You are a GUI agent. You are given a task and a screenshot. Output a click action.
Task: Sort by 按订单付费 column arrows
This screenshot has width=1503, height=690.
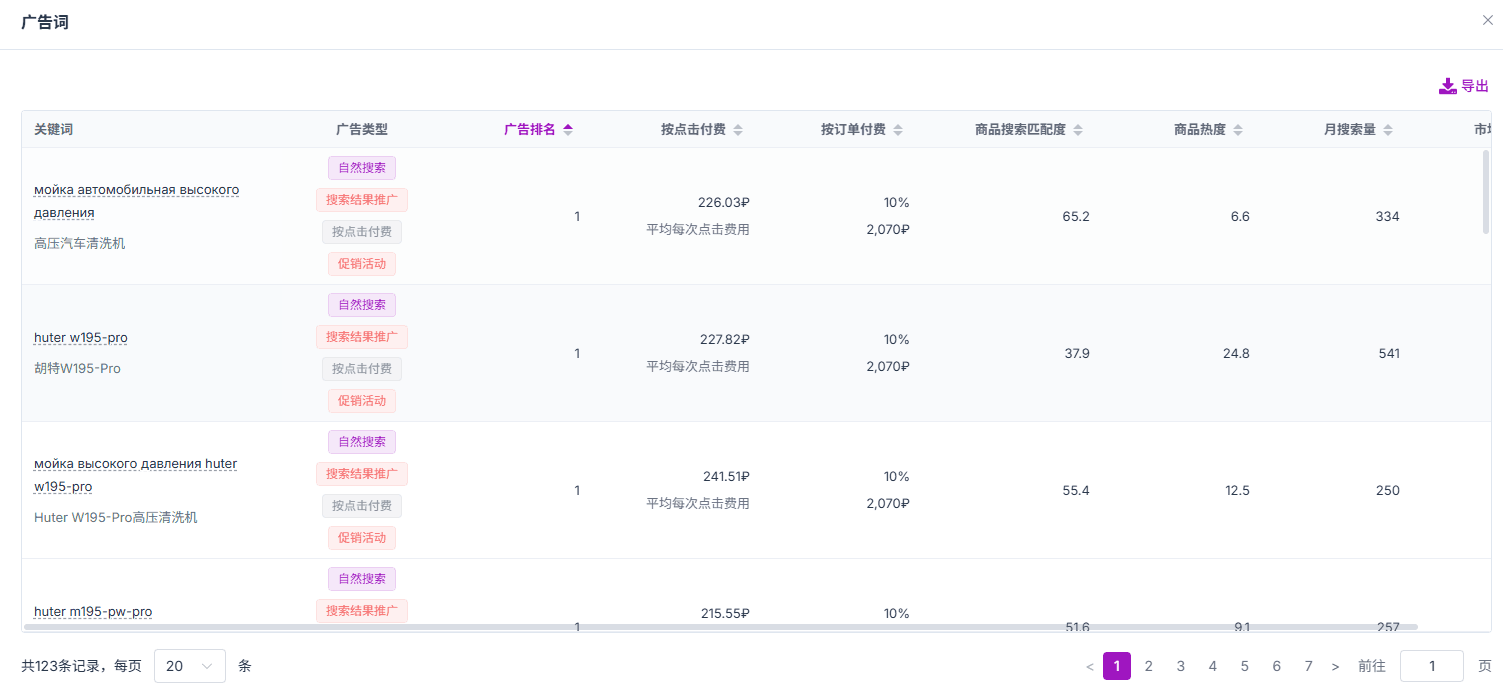[x=898, y=130]
